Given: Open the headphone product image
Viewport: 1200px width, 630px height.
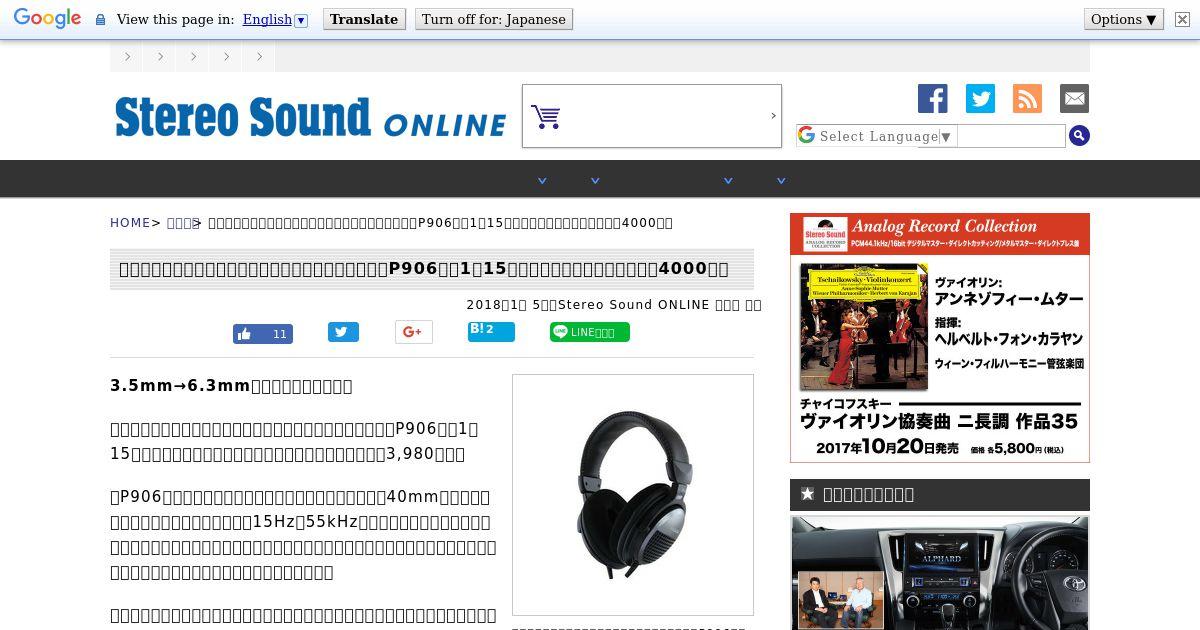Looking at the screenshot, I should pyautogui.click(x=633, y=495).
